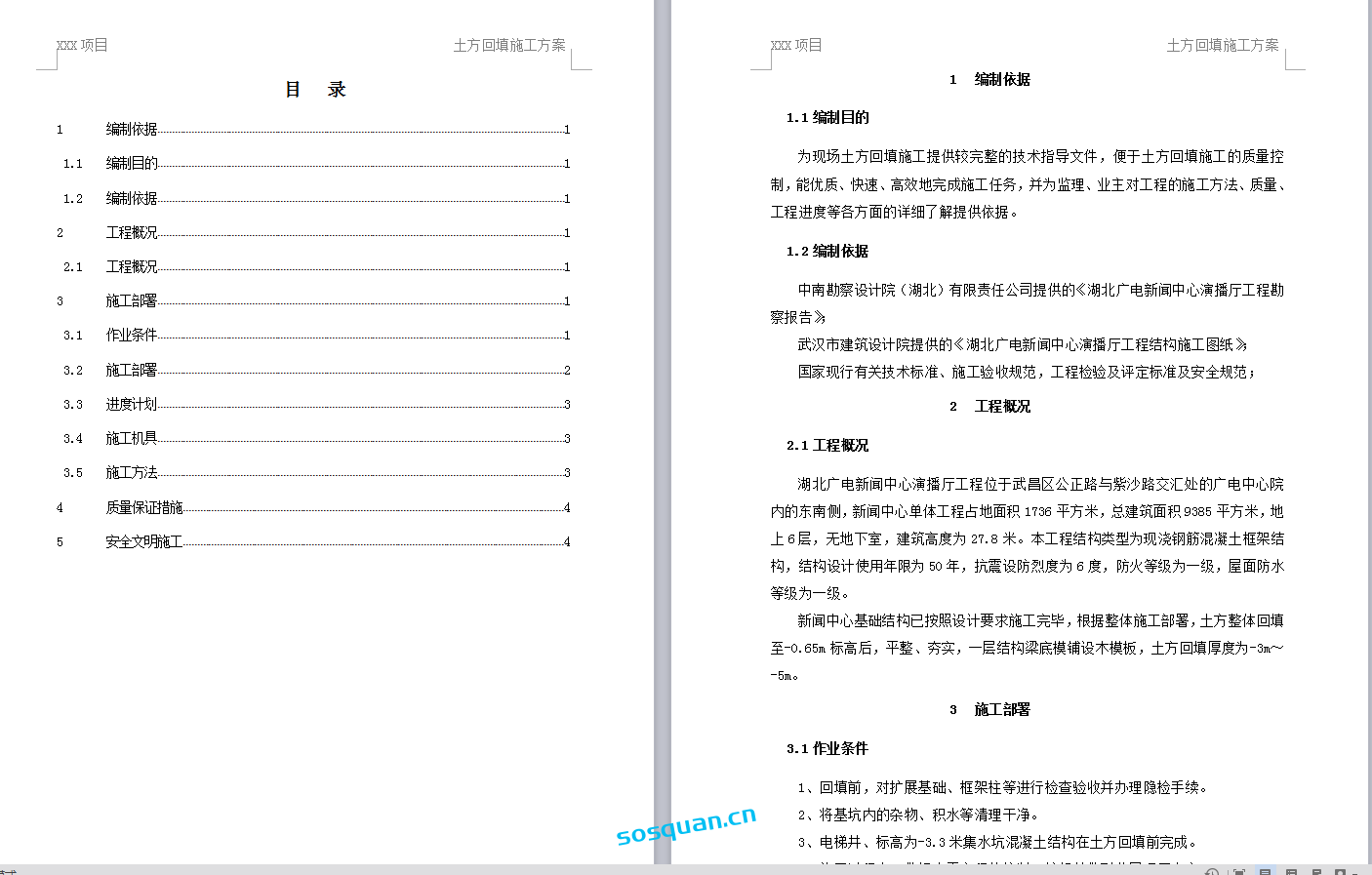Screen dimensions: 1372x875
Task: Open contents entry 5 安全文明施工
Action: [x=144, y=542]
